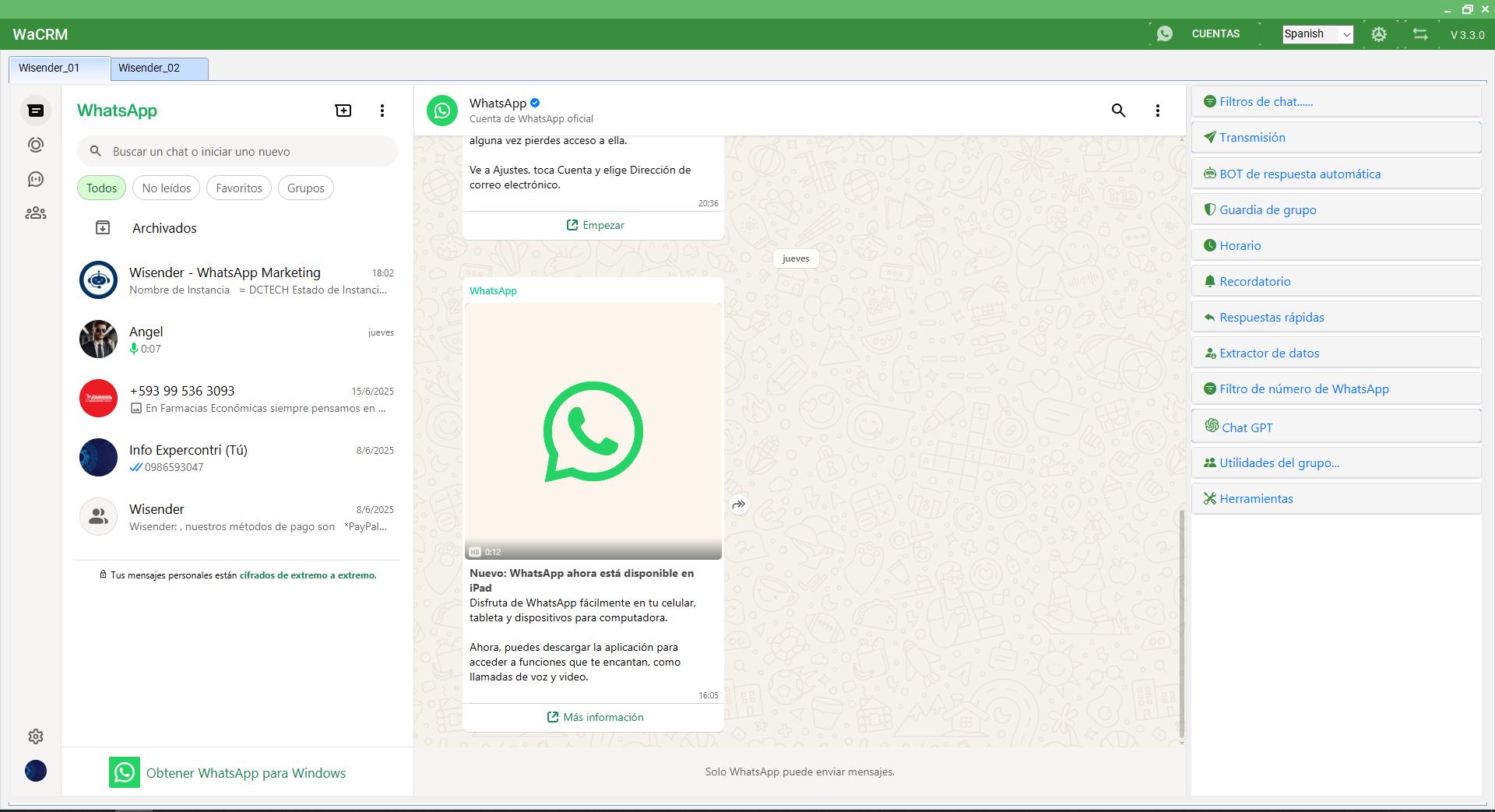The width and height of the screenshot is (1495, 812).
Task: Open the Angel chat row
Action: [237, 339]
